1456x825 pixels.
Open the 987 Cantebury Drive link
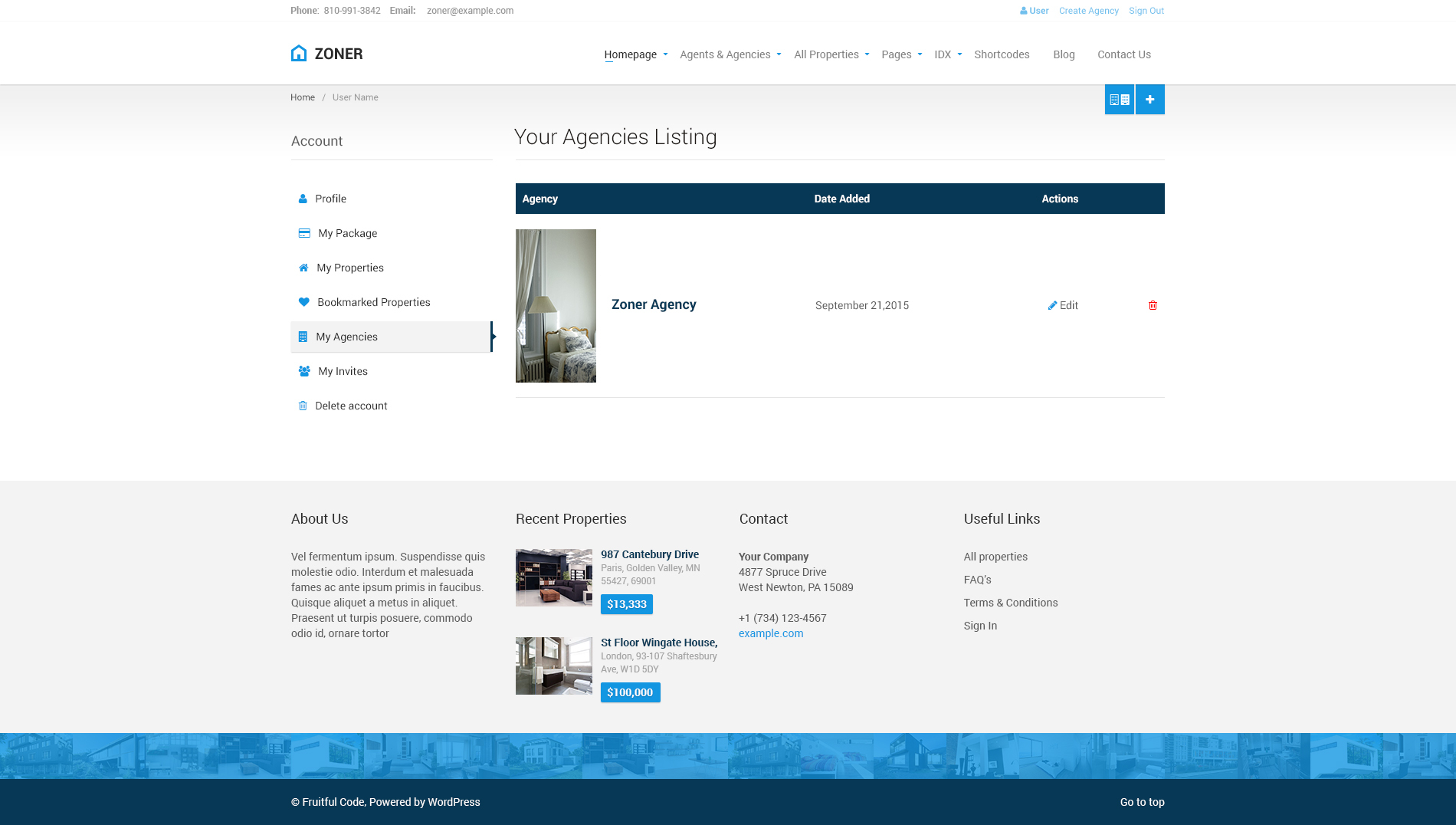click(x=650, y=554)
